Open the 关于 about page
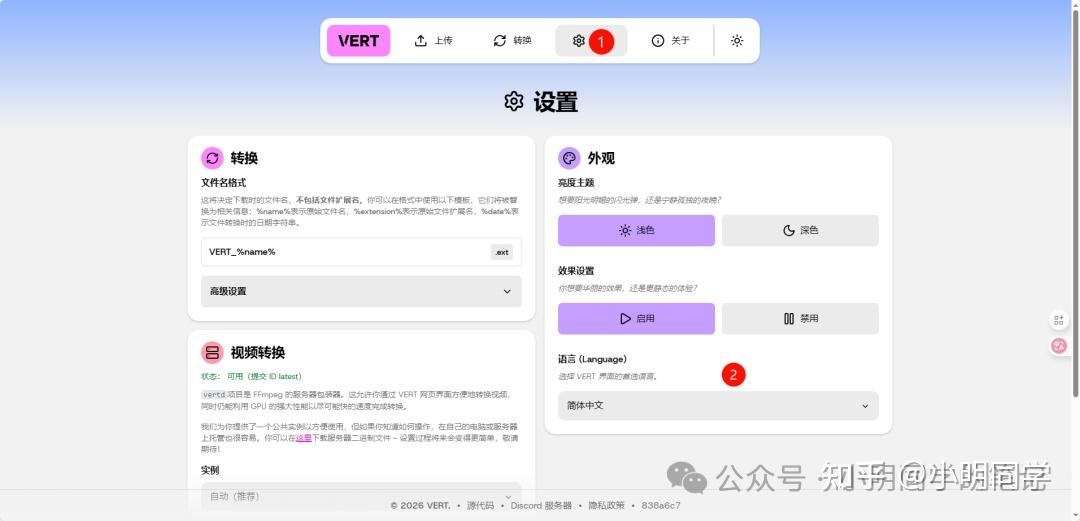Image resolution: width=1080 pixels, height=521 pixels. [x=670, y=41]
